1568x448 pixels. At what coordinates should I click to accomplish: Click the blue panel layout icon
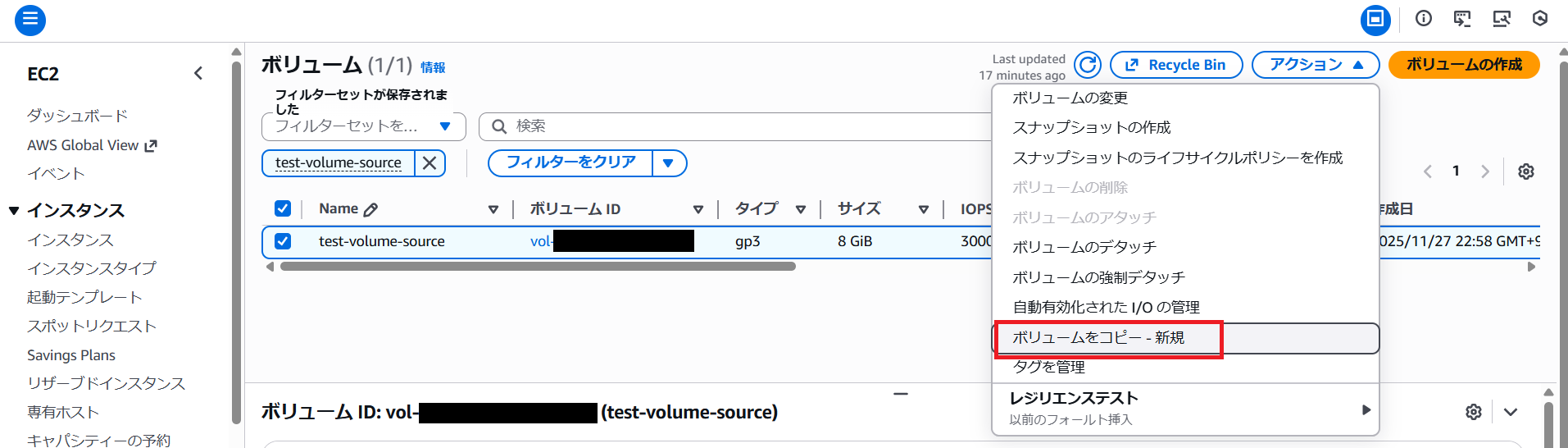click(1375, 20)
